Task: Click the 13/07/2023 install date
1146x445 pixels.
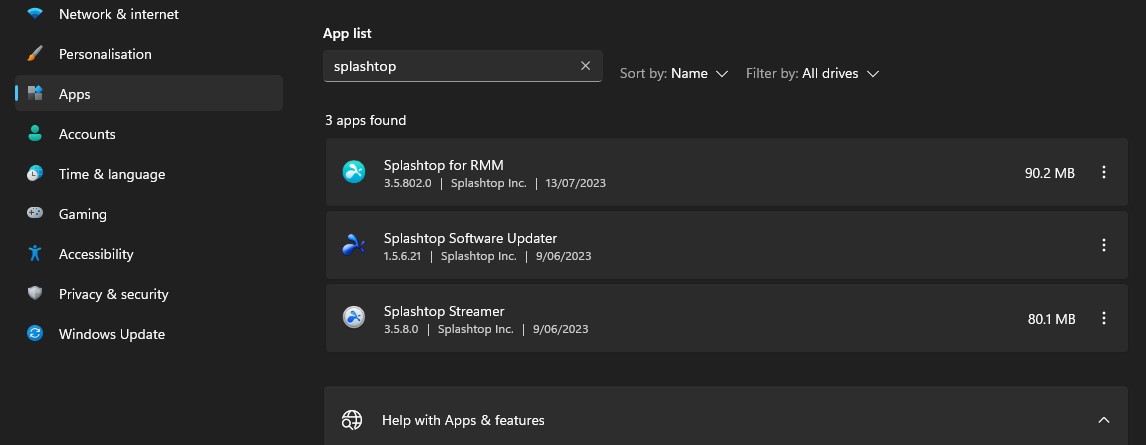Action: [576, 183]
